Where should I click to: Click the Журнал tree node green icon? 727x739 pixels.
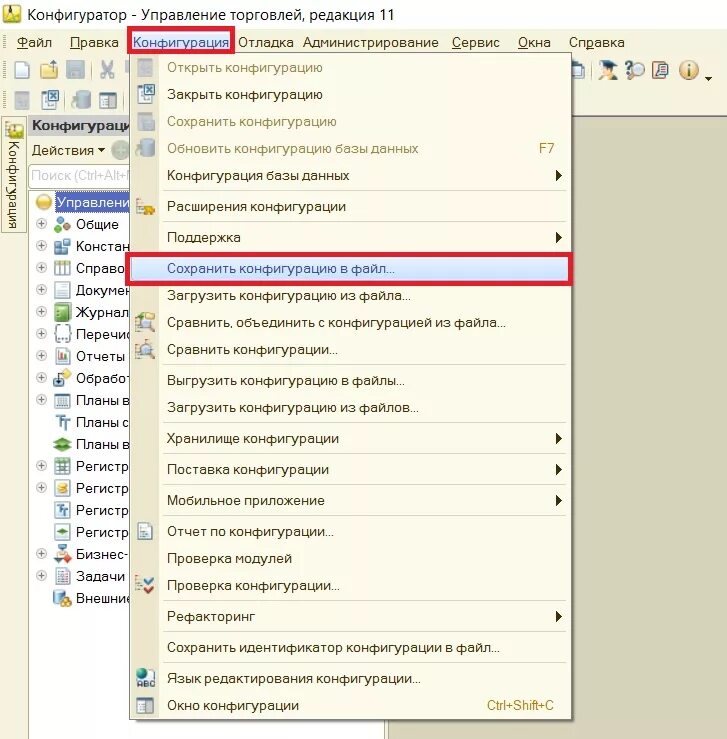click(62, 312)
